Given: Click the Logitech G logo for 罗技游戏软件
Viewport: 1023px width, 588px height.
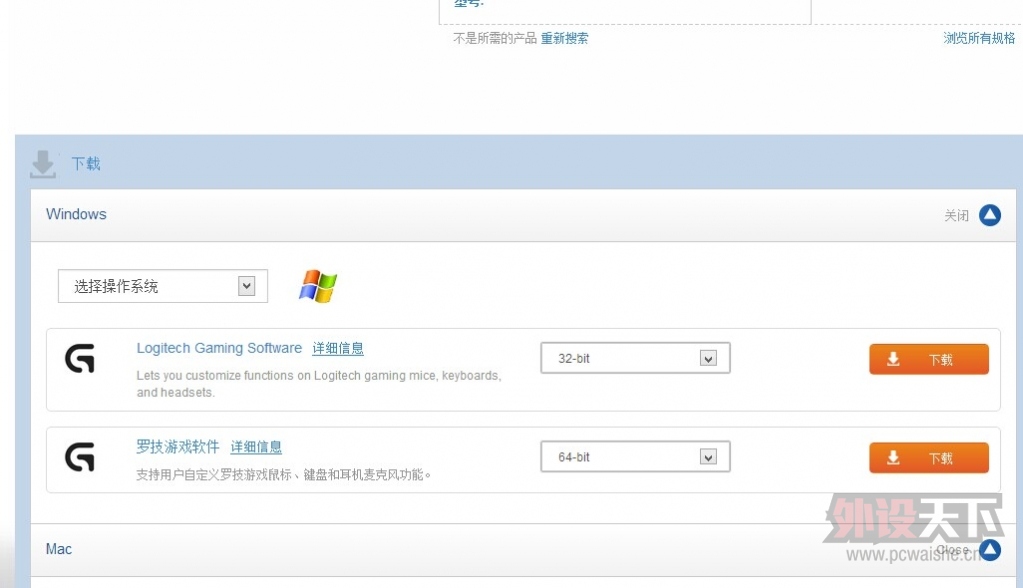Looking at the screenshot, I should tap(80, 457).
